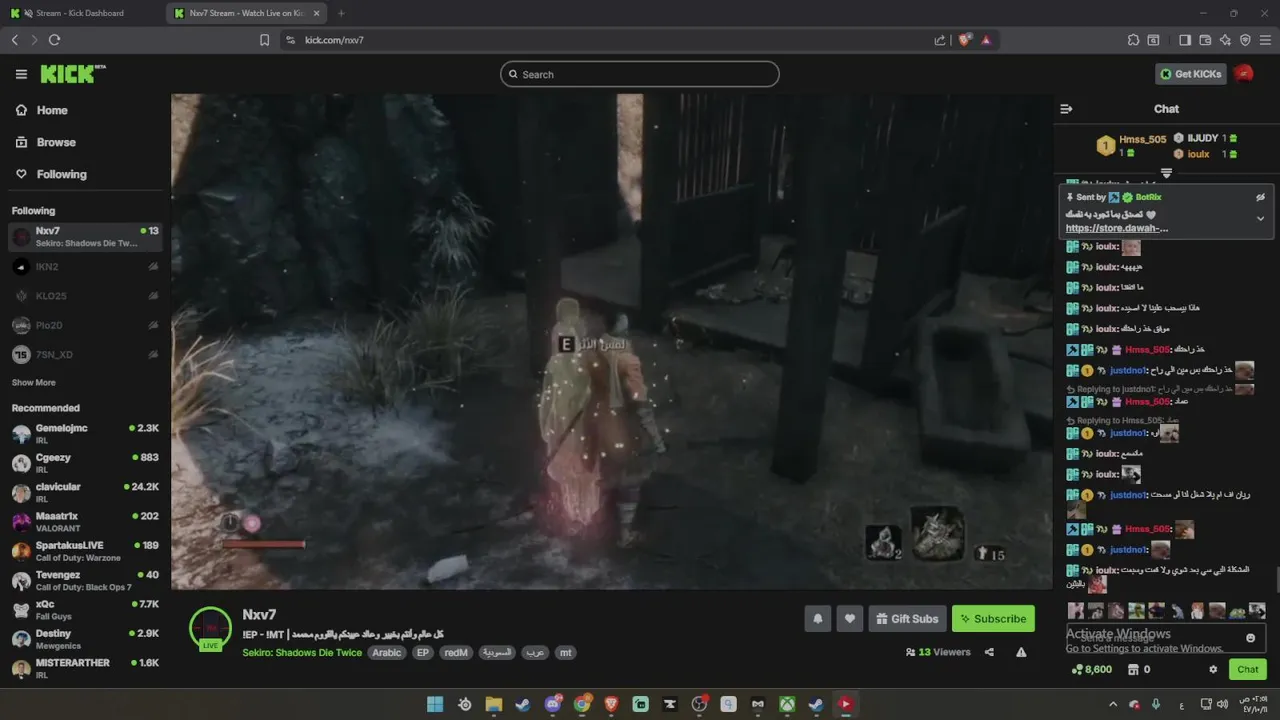Viewport: 1280px width, 720px height.
Task: Open recommended channel MISTERARTHER
Action: click(85, 668)
